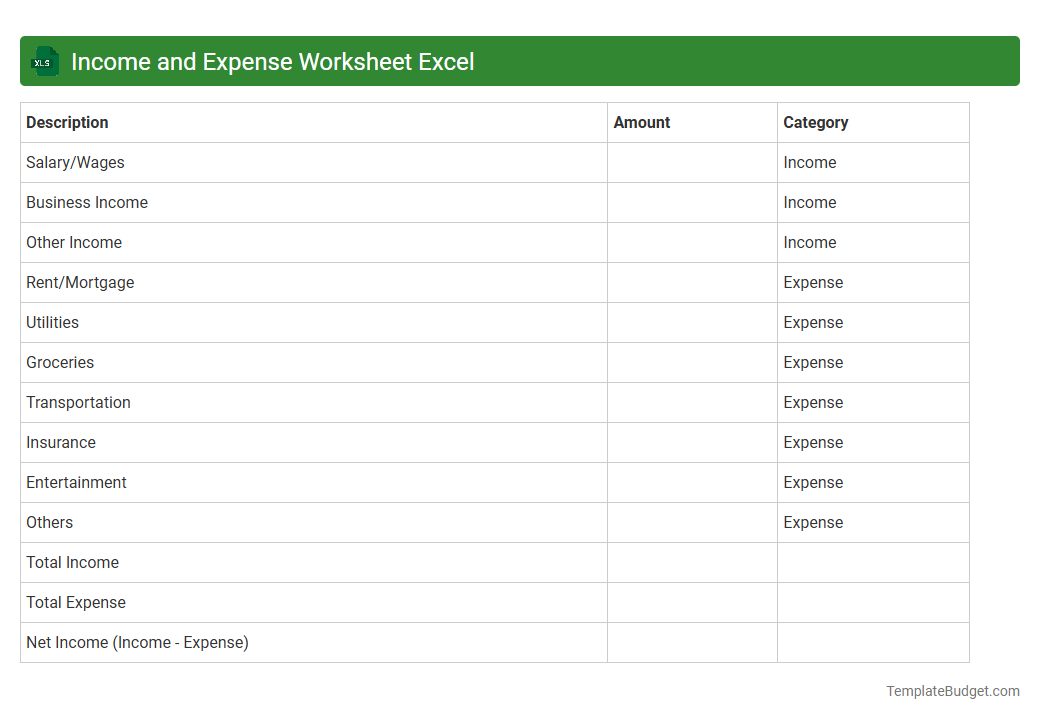Click the Business Income description cell
The image size is (1040, 720).
click(87, 202)
